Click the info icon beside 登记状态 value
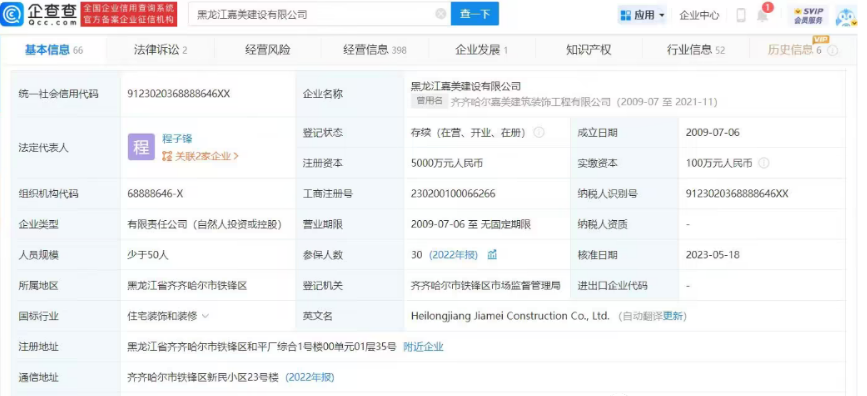Image resolution: width=867 pixels, height=396 pixels. click(539, 133)
